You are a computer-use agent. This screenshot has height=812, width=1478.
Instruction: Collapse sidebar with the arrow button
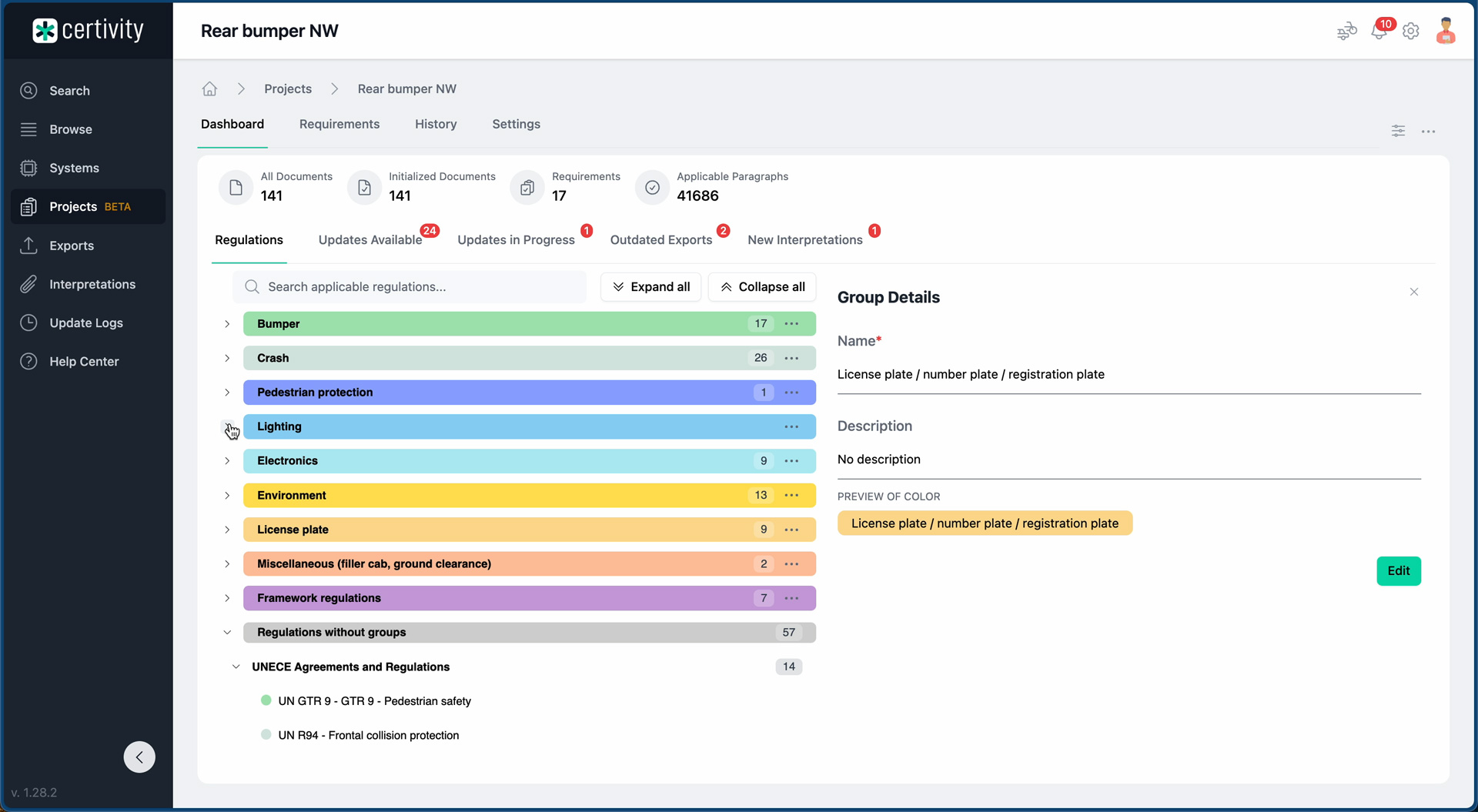(139, 757)
